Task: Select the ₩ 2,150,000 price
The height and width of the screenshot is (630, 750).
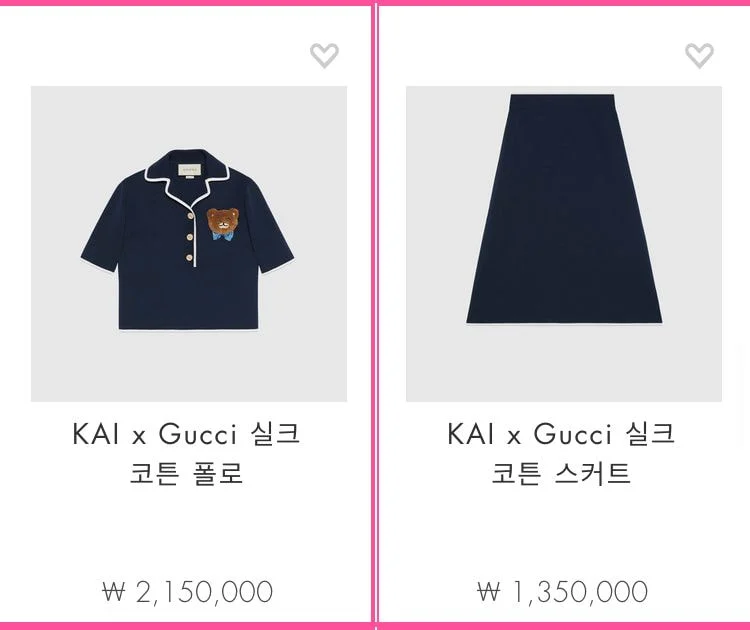Action: 188,592
